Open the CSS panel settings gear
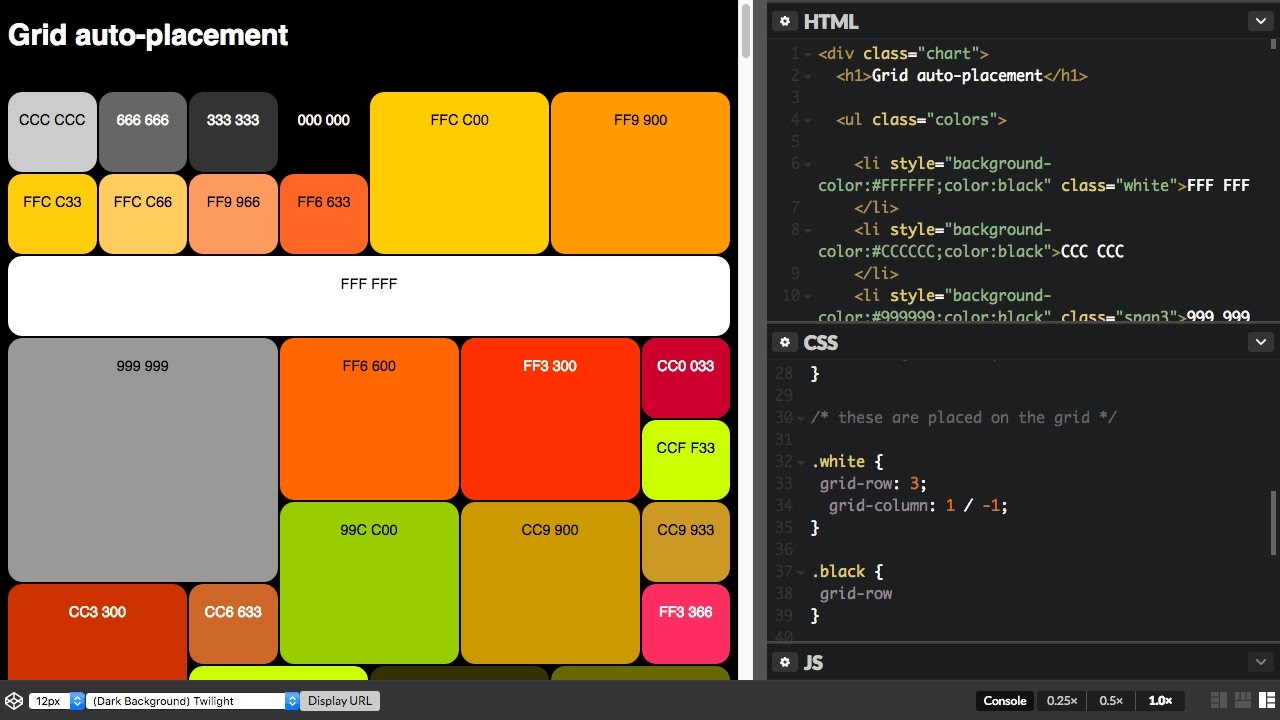 [785, 342]
